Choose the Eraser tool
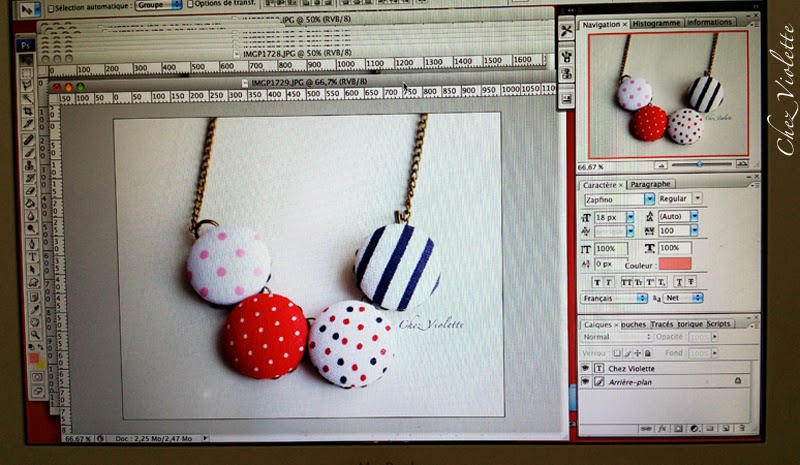This screenshot has width=800, height=465. click(30, 191)
